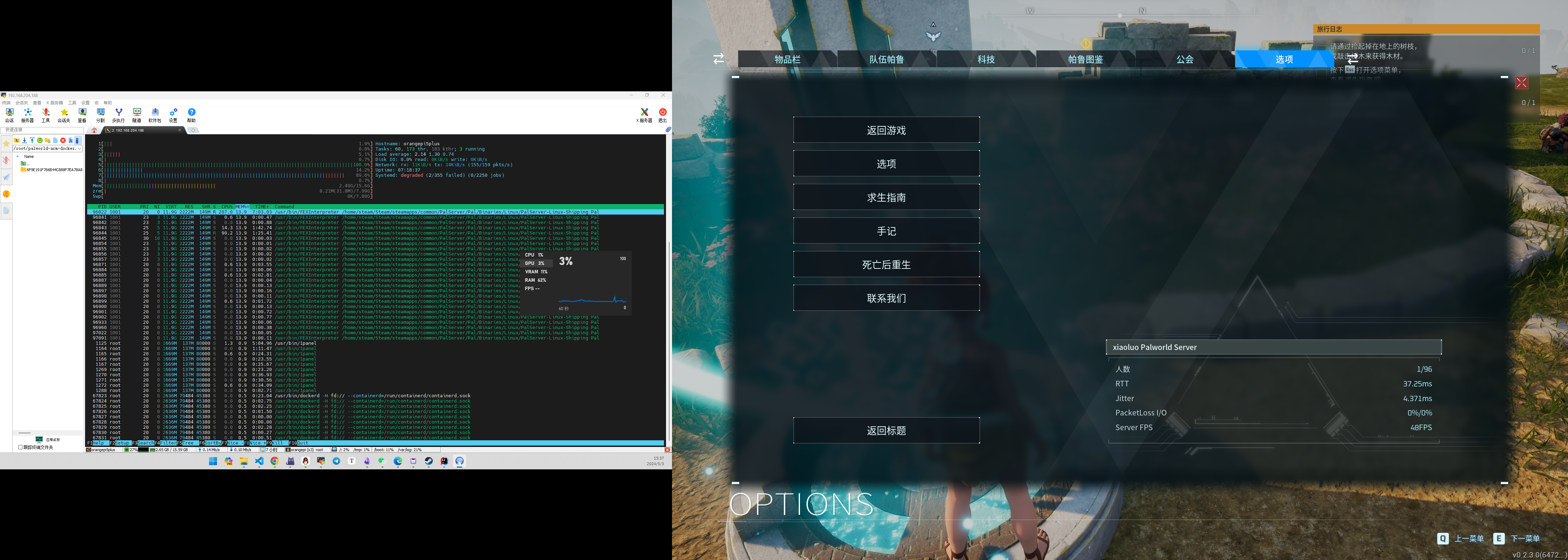Expand the /root/palworld-arm-docker path dropdown

pos(80,149)
